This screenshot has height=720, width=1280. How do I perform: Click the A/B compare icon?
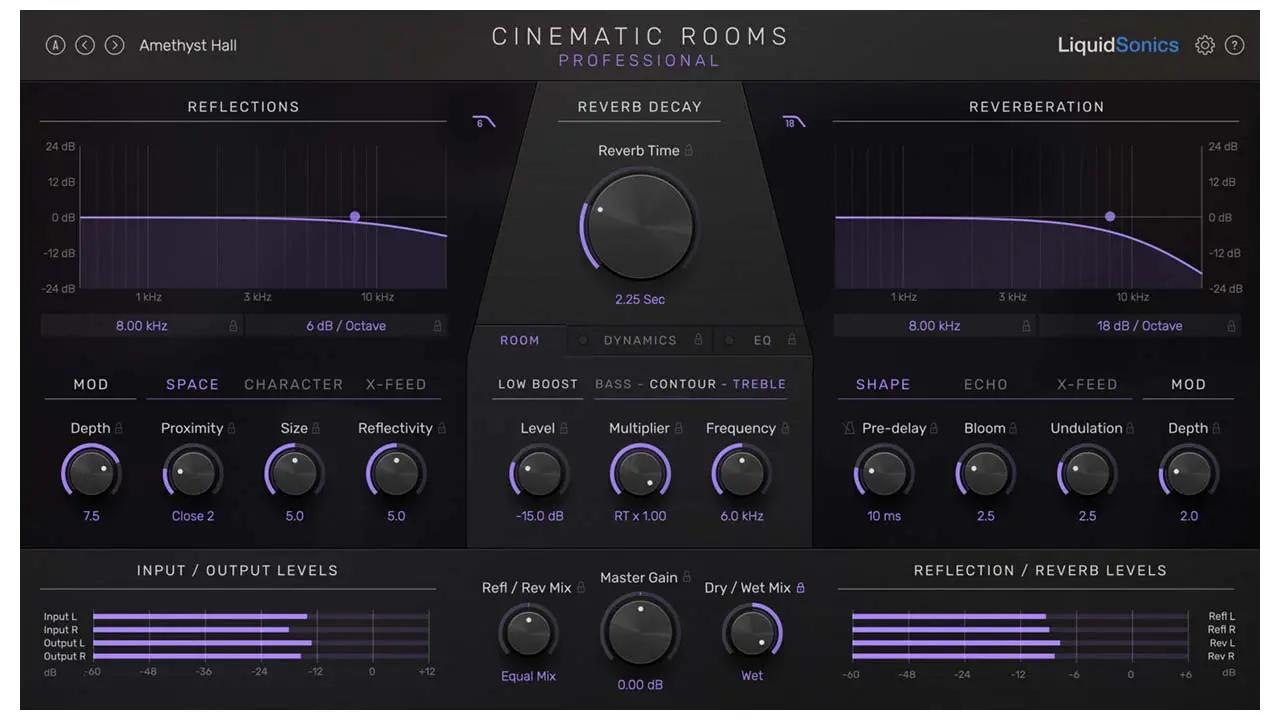click(55, 45)
